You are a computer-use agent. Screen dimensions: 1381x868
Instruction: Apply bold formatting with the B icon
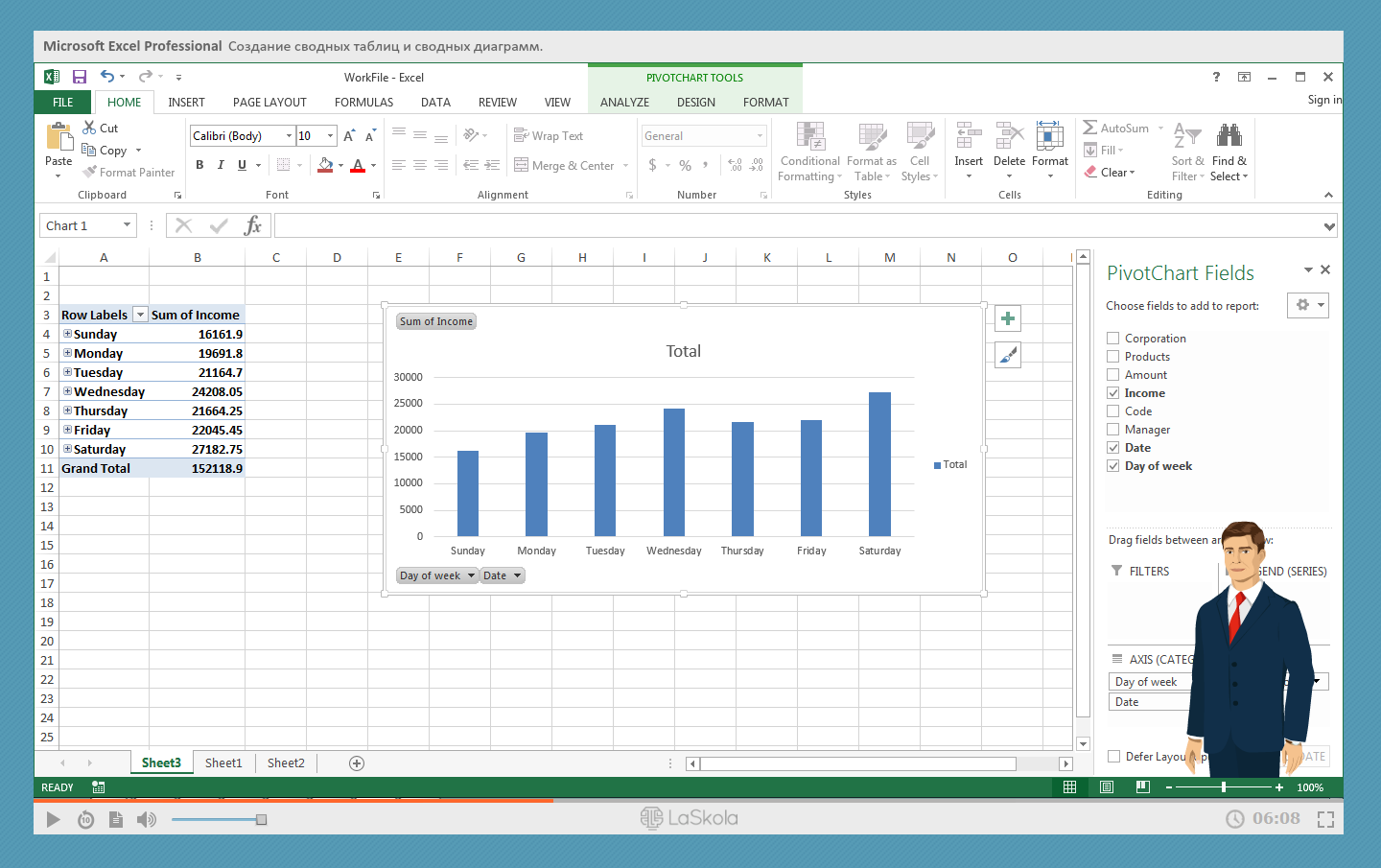(199, 165)
